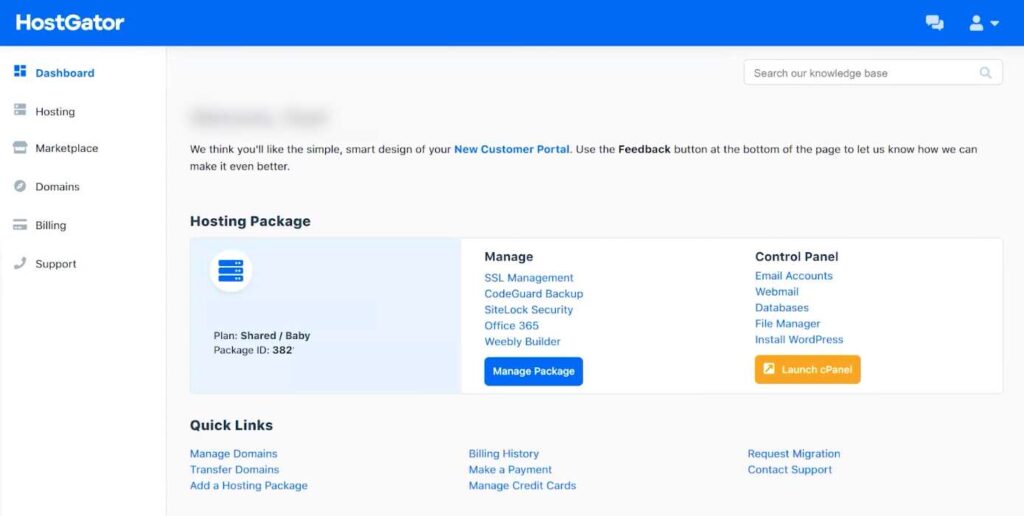Open SiteLock Security link
Screen dimensions: 1024x516
[x=528, y=310]
